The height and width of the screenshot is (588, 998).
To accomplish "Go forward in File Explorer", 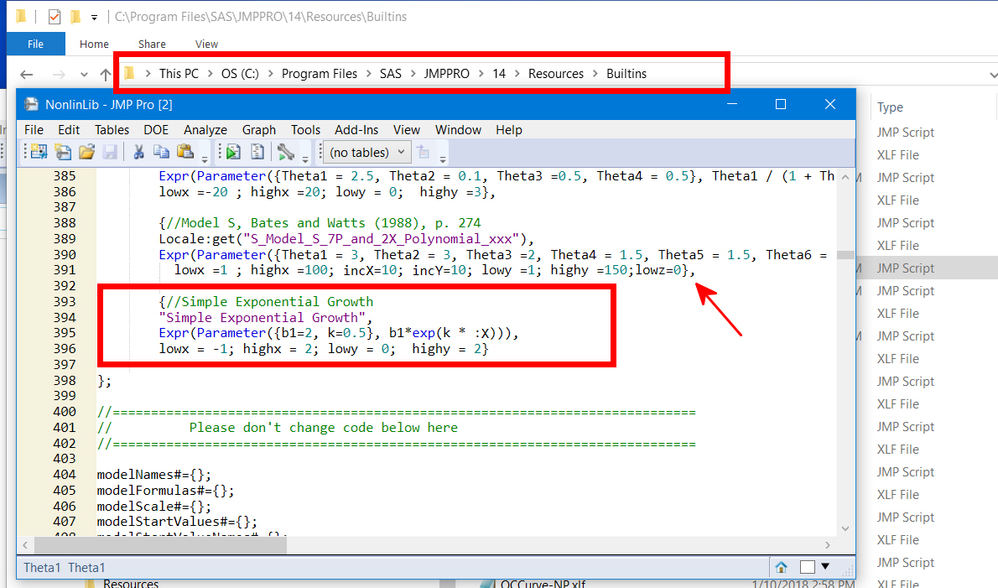I will pyautogui.click(x=59, y=74).
